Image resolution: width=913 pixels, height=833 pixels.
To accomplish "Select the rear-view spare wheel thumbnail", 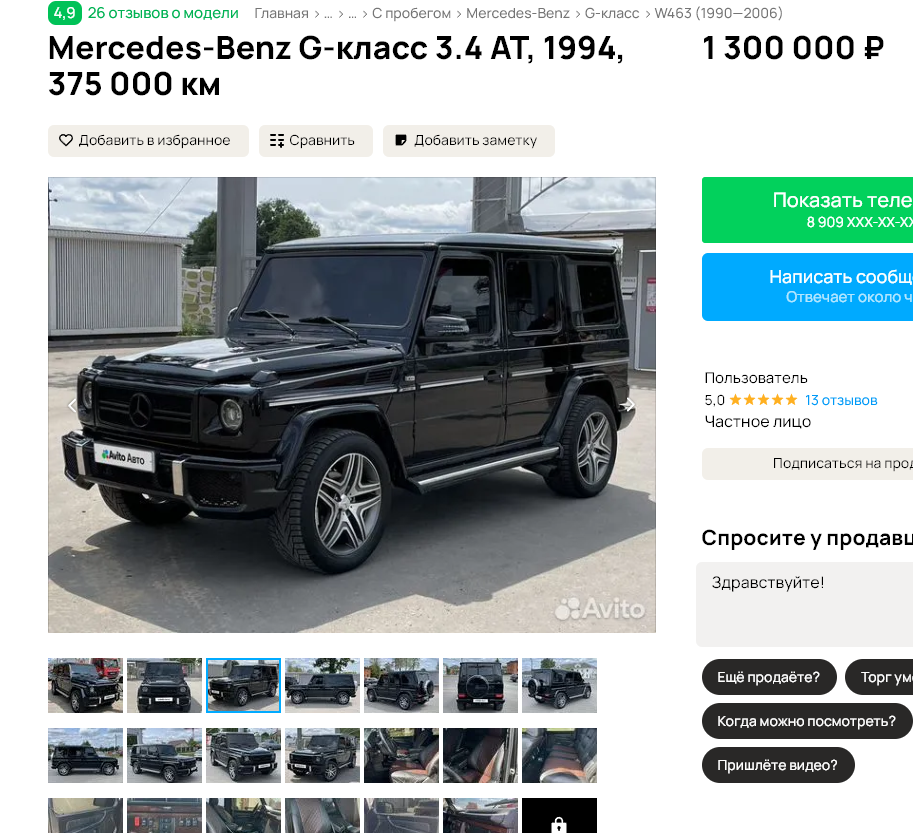I will point(480,685).
